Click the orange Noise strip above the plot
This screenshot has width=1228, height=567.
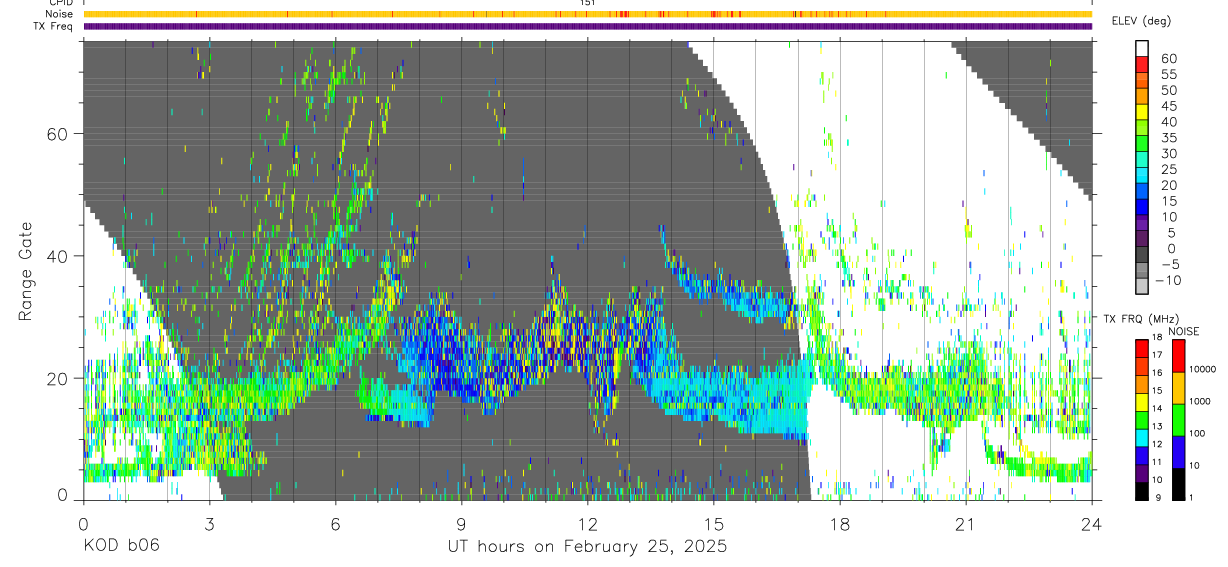coord(588,14)
